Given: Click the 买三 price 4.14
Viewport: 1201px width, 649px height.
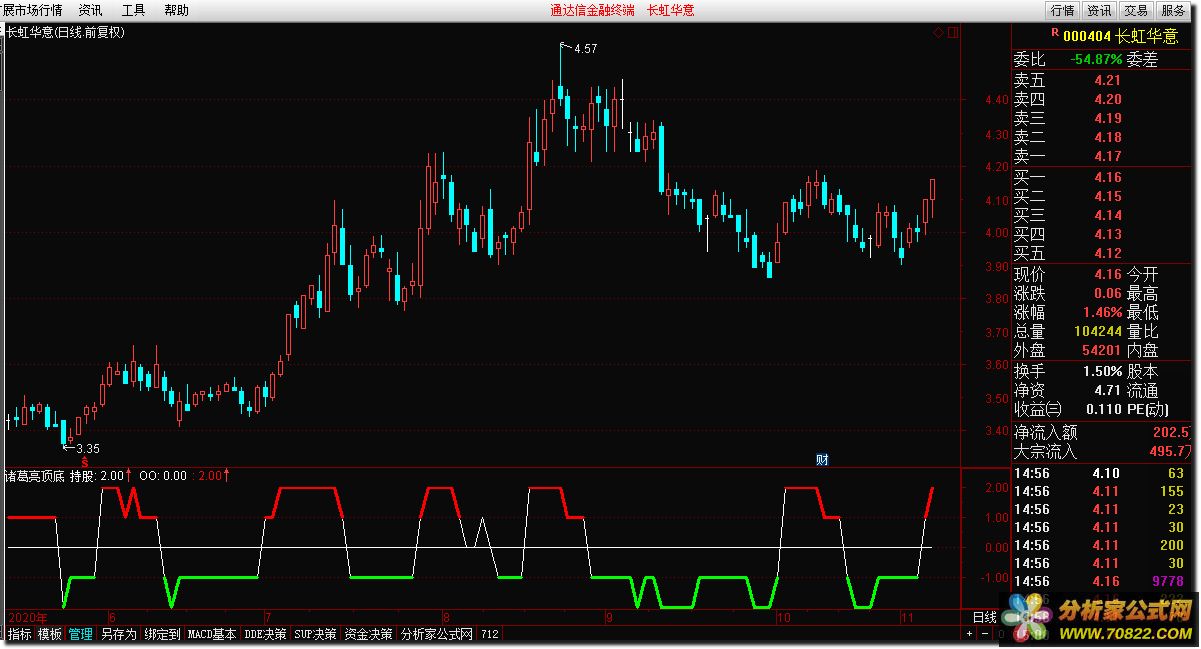Looking at the screenshot, I should tap(1107, 215).
